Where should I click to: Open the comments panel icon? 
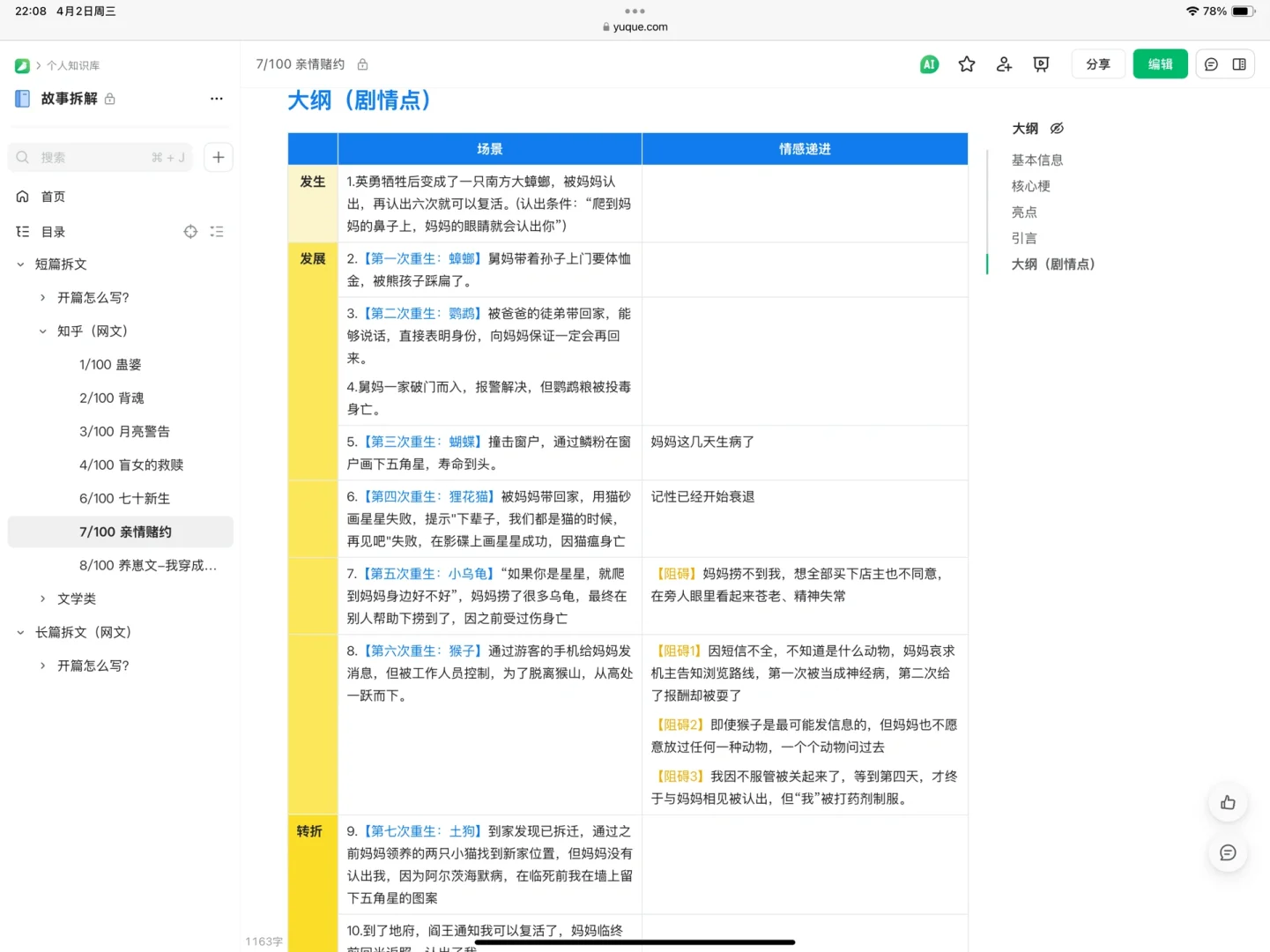click(1211, 63)
